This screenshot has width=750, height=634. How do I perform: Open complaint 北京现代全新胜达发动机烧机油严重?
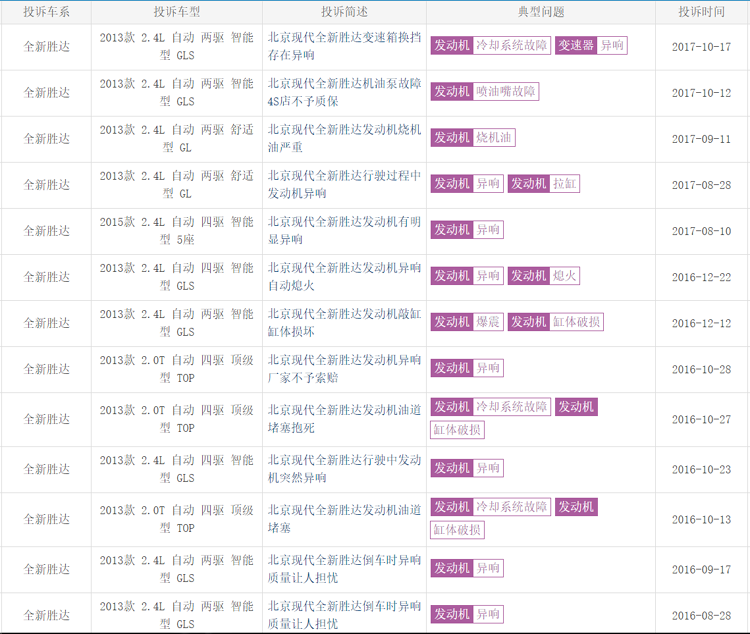(344, 138)
